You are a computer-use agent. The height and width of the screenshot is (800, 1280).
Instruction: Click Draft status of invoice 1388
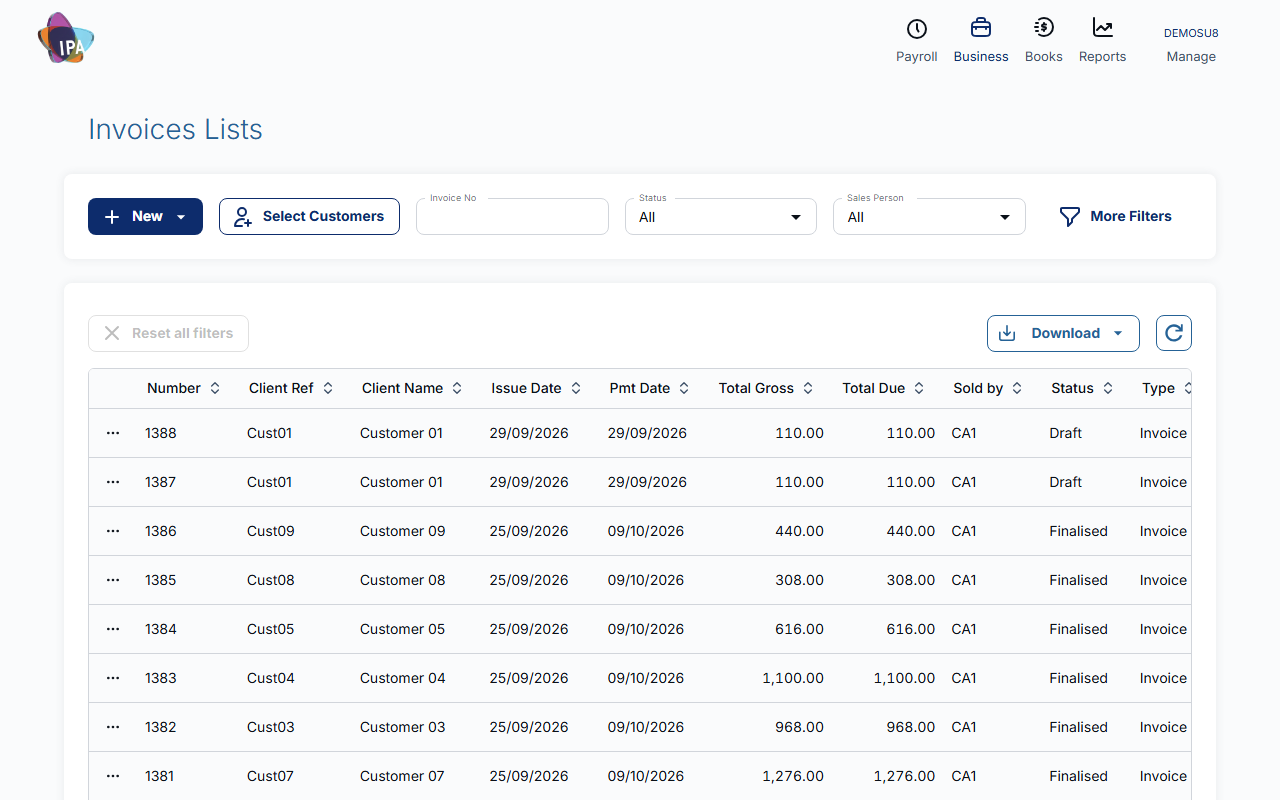click(1065, 433)
